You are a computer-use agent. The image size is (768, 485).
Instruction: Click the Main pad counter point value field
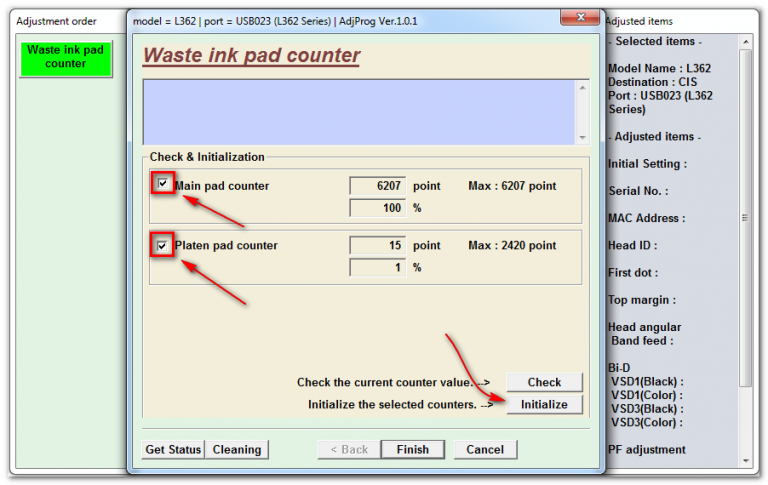click(377, 186)
